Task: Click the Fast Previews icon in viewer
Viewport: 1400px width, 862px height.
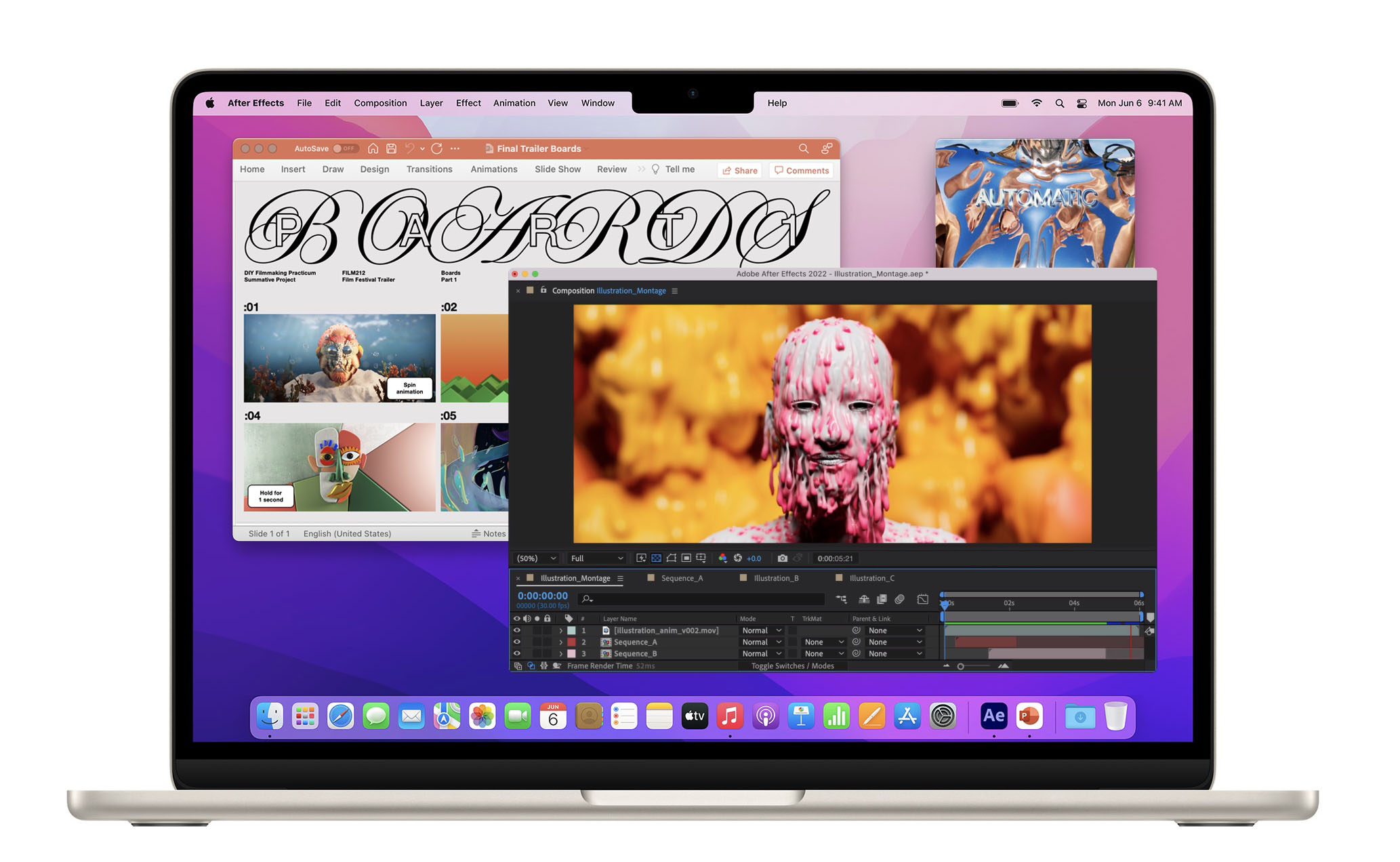Action: point(641,558)
